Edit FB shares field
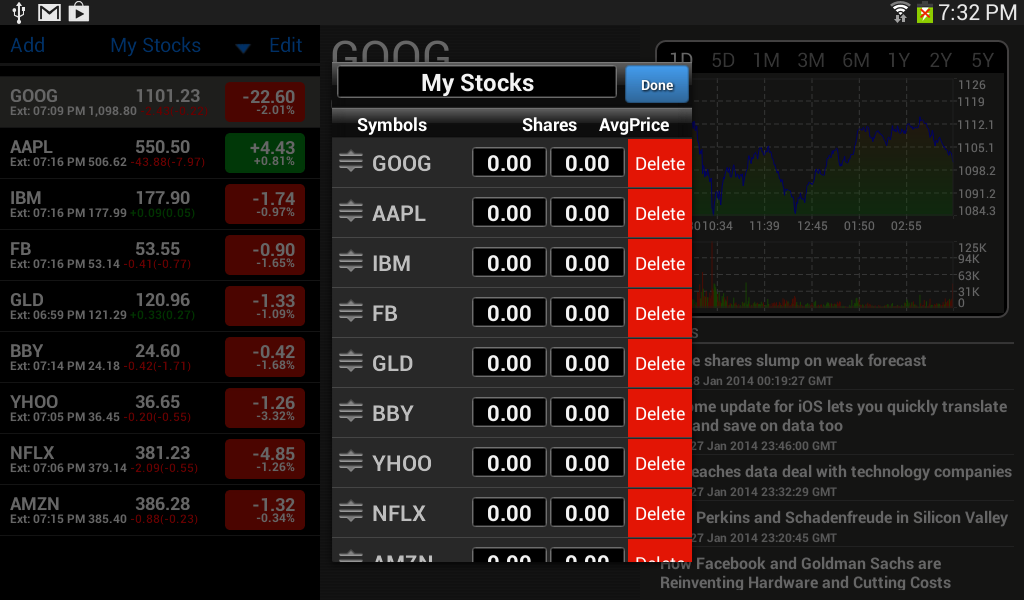Screen dimensions: 1024x600 509,313
